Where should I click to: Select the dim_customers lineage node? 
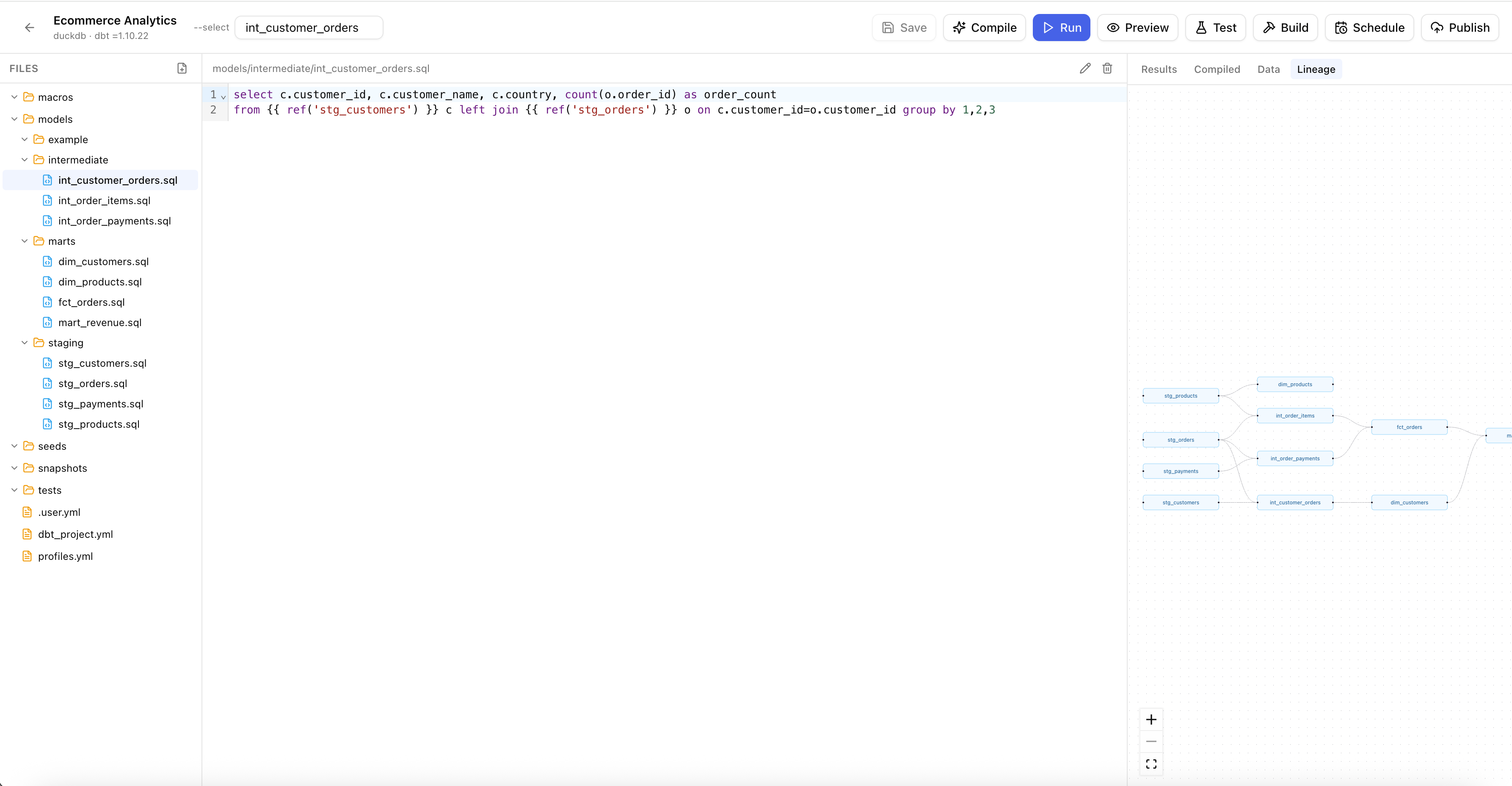[x=1409, y=502]
